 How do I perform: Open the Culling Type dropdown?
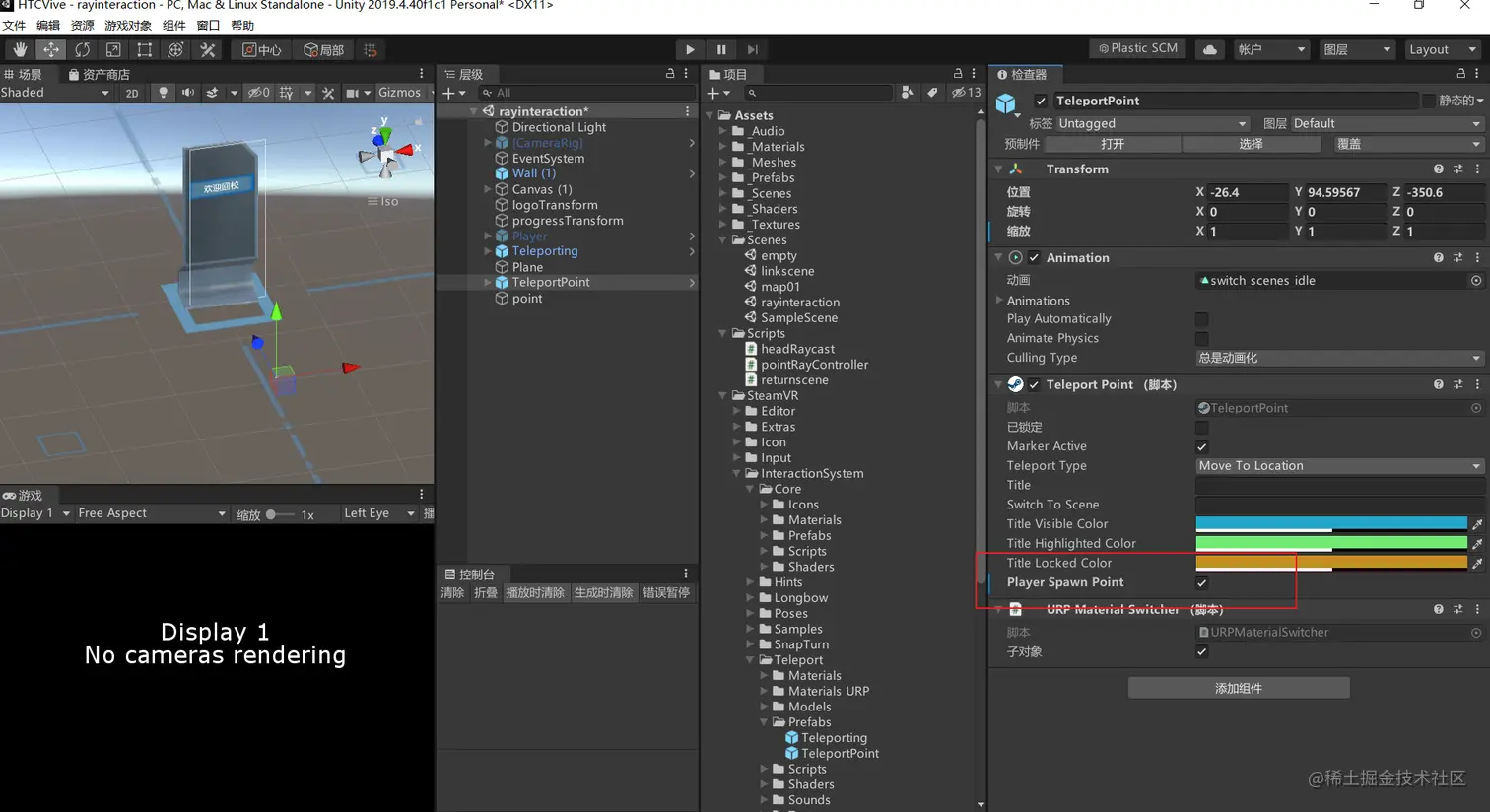click(x=1339, y=358)
